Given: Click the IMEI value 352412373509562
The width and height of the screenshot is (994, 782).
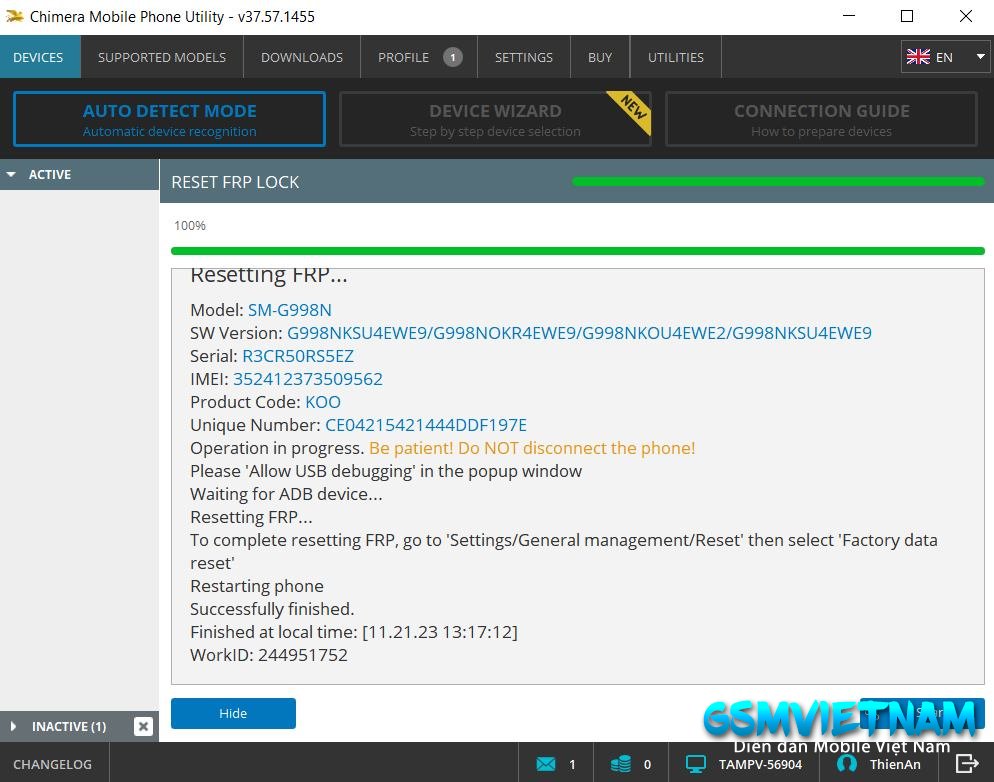Looking at the screenshot, I should [308, 379].
